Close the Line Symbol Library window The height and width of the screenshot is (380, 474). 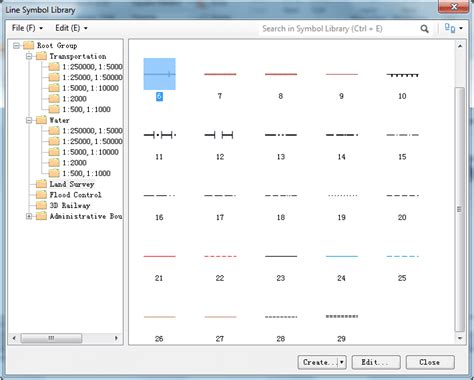pos(453,7)
